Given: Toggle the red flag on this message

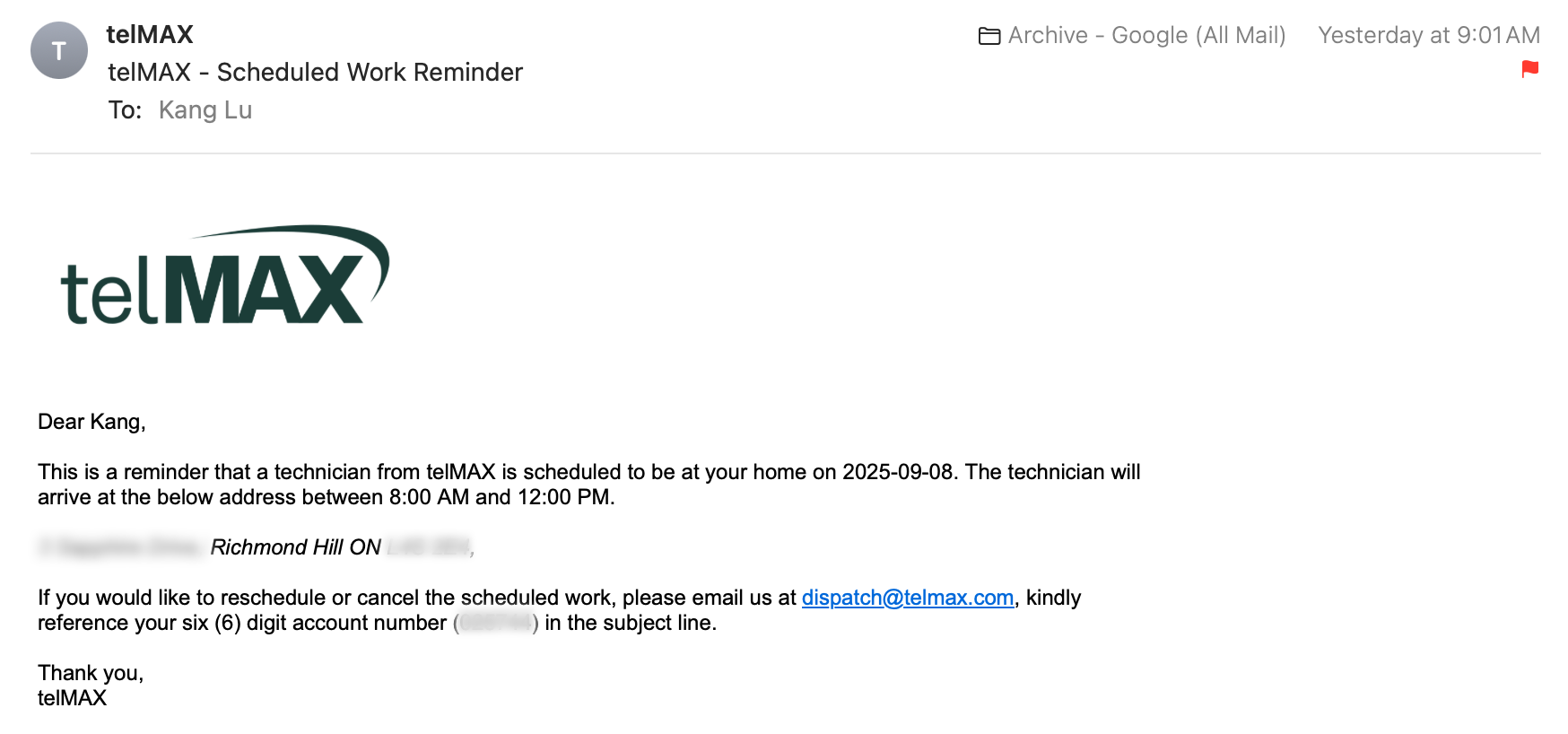Looking at the screenshot, I should [1530, 69].
